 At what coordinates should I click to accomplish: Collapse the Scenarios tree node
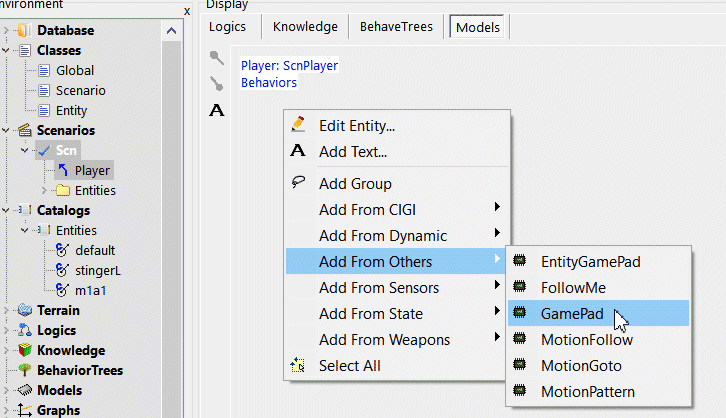(7, 131)
